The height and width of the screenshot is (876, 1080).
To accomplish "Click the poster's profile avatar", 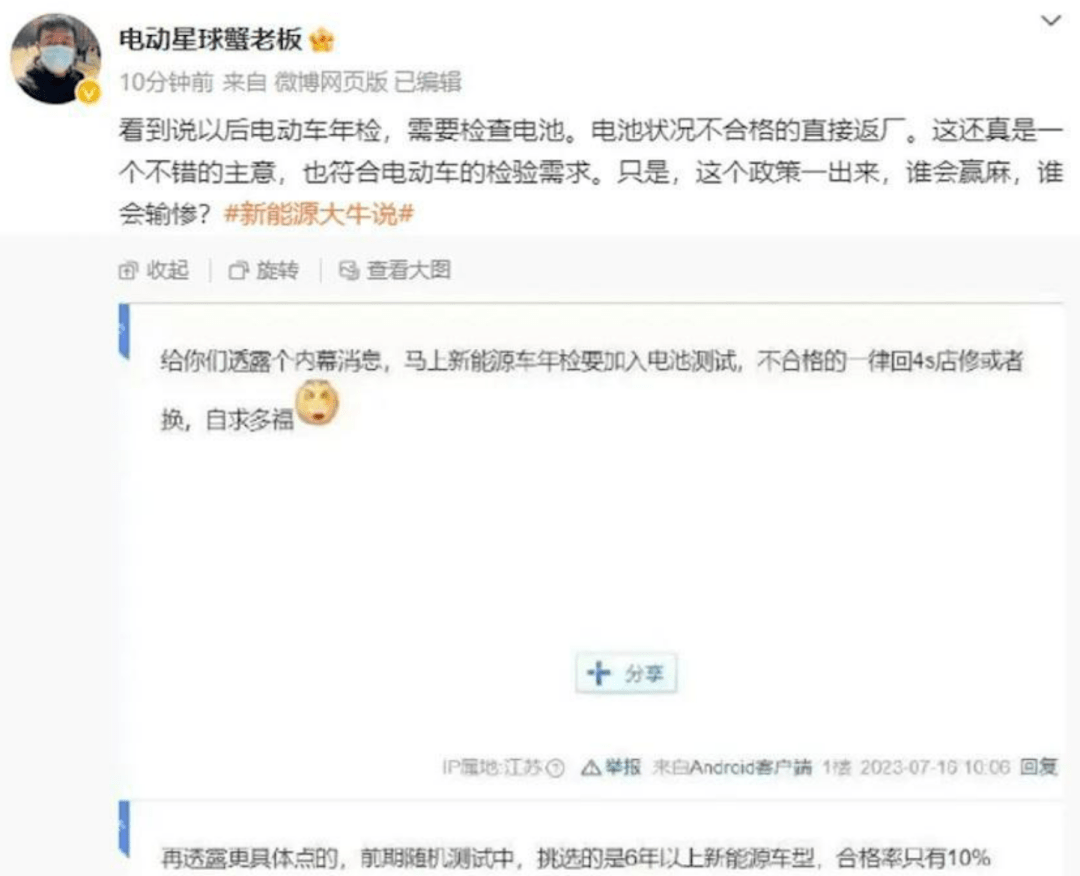I will pyautogui.click(x=55, y=59).
